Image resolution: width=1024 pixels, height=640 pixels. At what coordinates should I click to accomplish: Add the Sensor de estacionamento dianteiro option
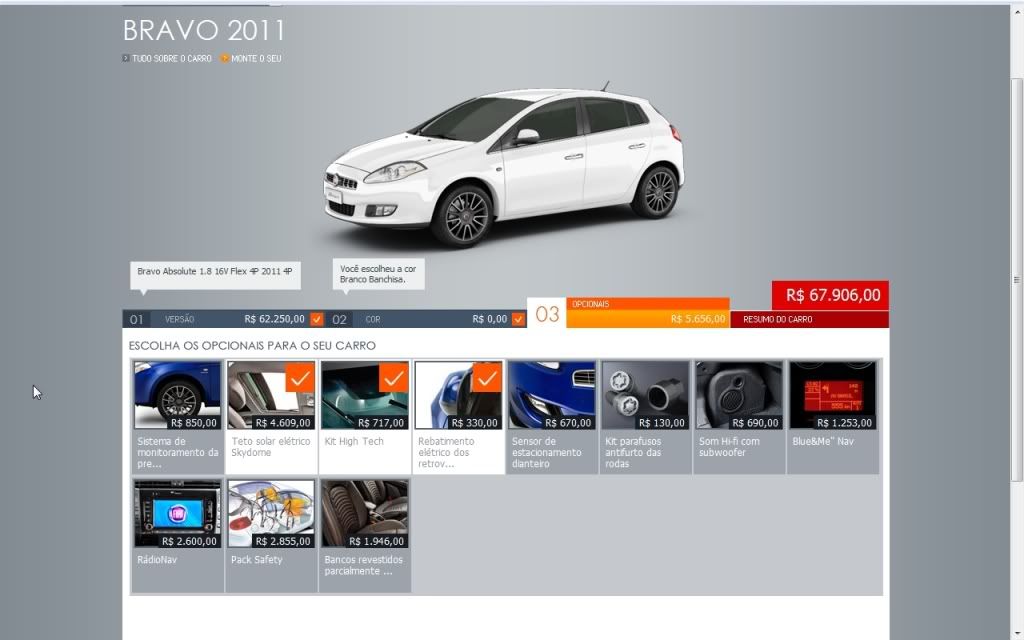click(552, 417)
